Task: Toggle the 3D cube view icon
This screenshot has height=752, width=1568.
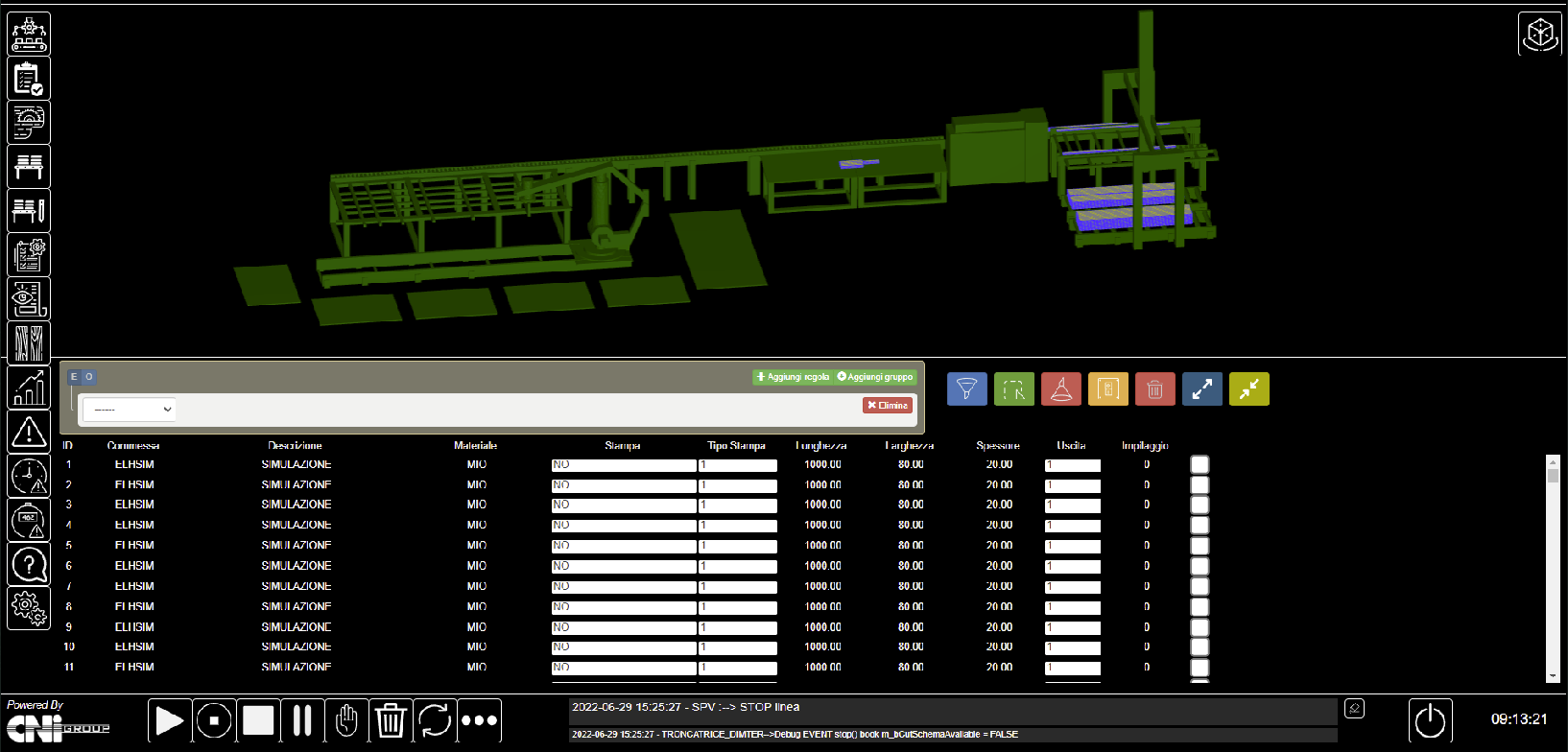Action: pyautogui.click(x=1540, y=35)
